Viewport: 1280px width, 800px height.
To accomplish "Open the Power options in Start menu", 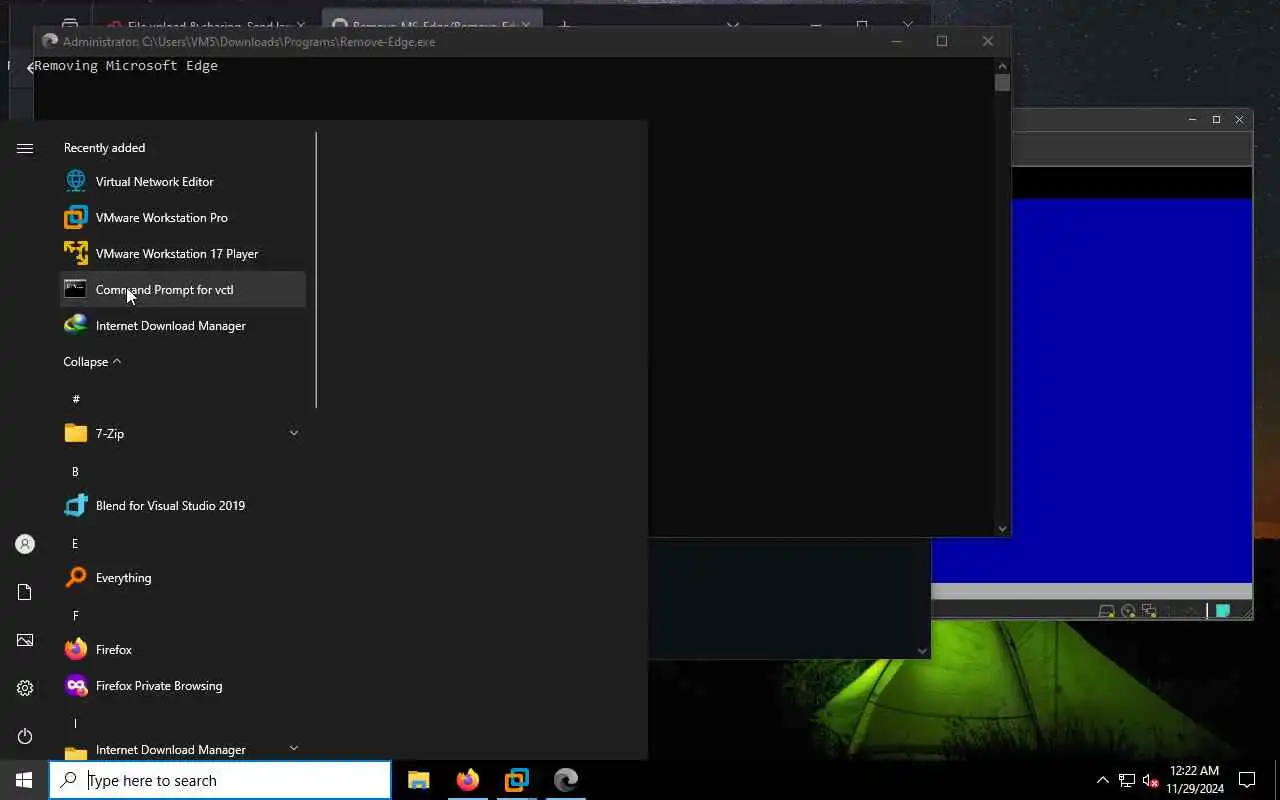I will (25, 736).
